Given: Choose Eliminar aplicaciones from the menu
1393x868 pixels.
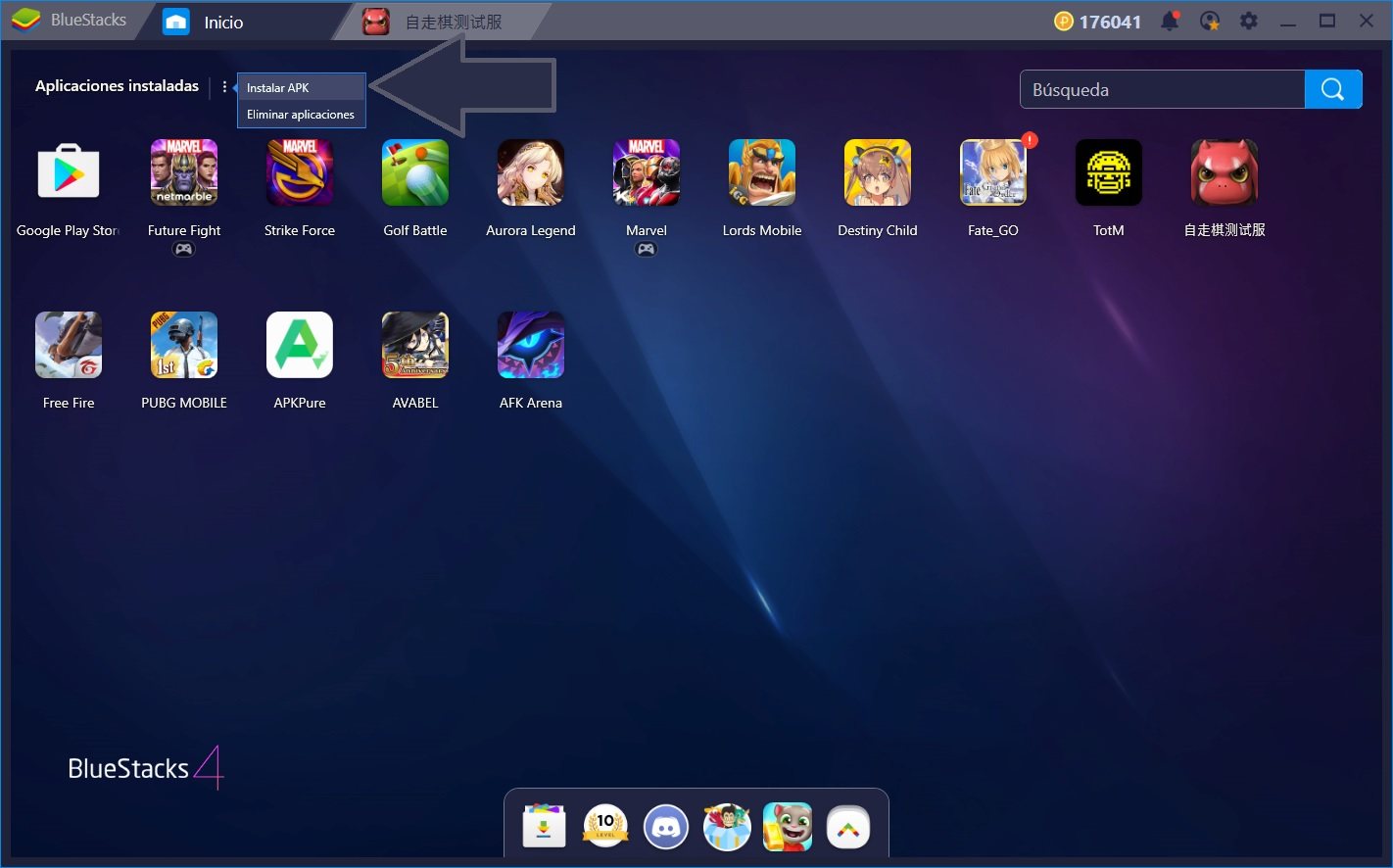Looking at the screenshot, I should coord(302,115).
